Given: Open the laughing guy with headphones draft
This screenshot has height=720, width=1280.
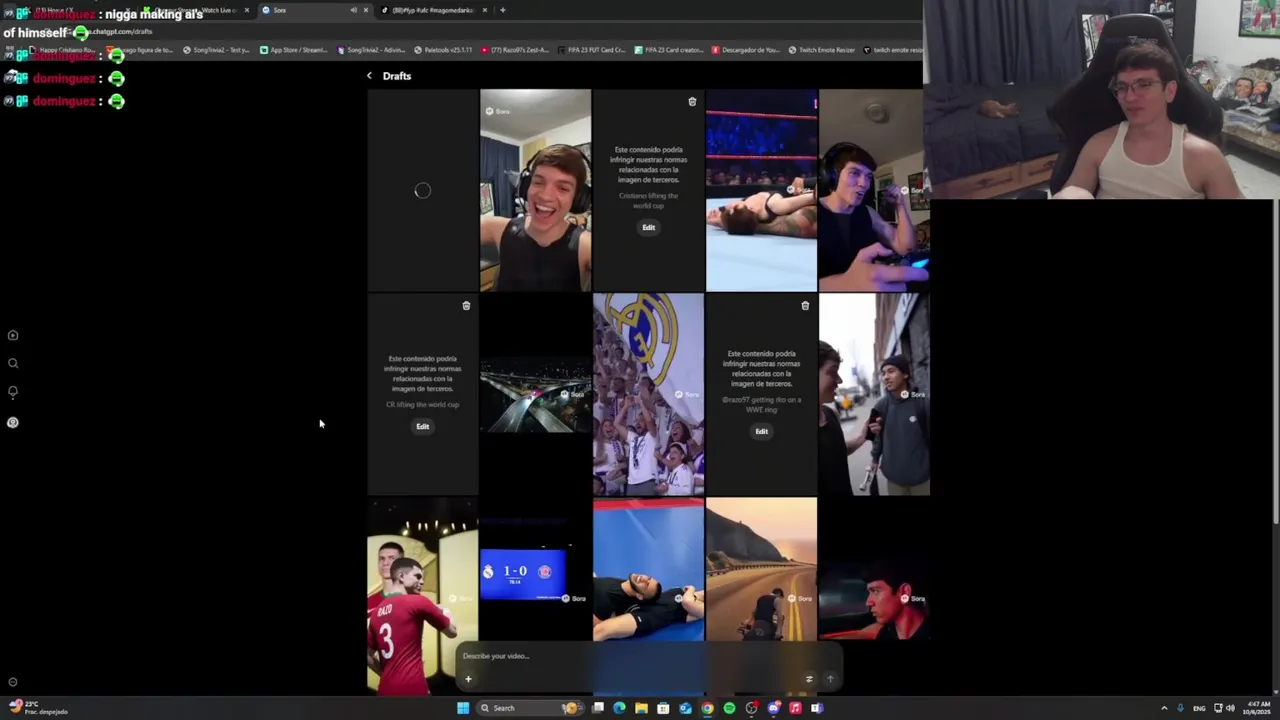Looking at the screenshot, I should pyautogui.click(x=535, y=190).
